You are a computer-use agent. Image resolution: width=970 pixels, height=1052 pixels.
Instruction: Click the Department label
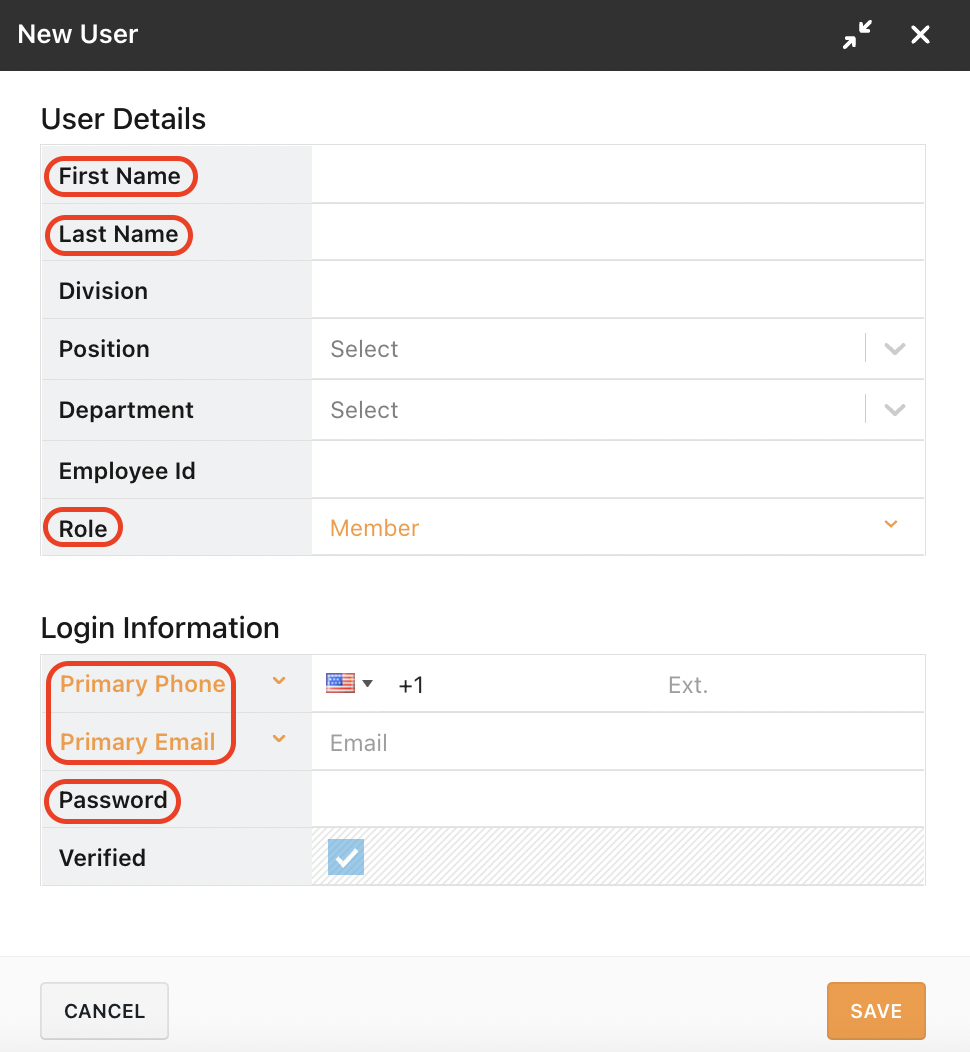[x=126, y=410]
